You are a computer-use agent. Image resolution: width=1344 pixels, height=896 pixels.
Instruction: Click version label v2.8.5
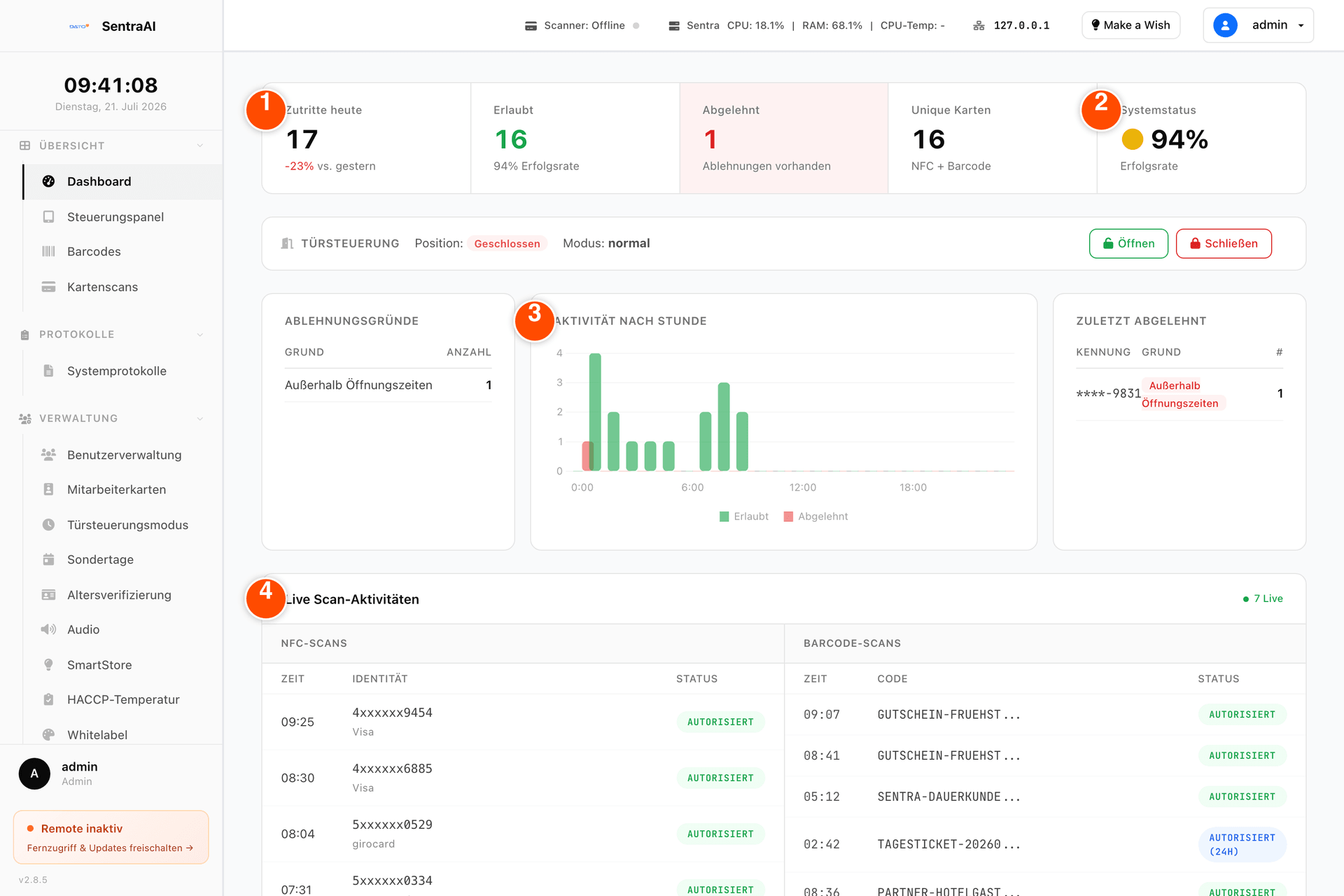tap(33, 880)
